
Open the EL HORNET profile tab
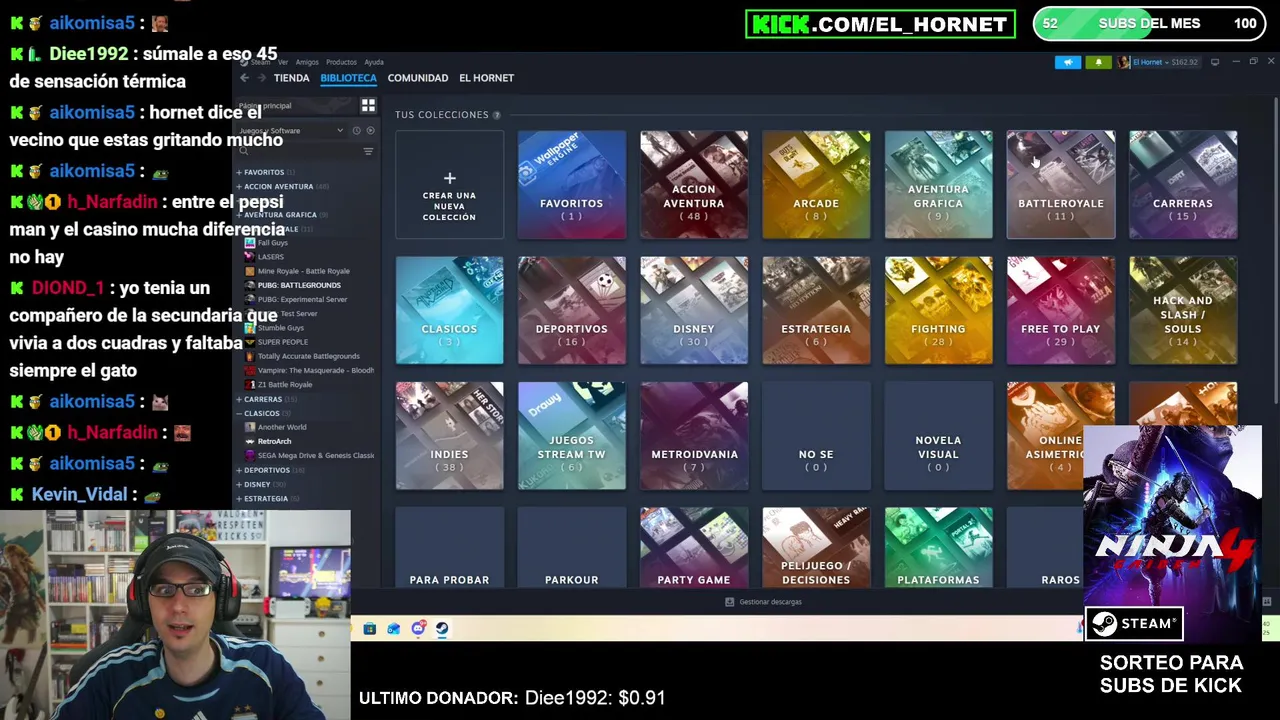tap(486, 78)
